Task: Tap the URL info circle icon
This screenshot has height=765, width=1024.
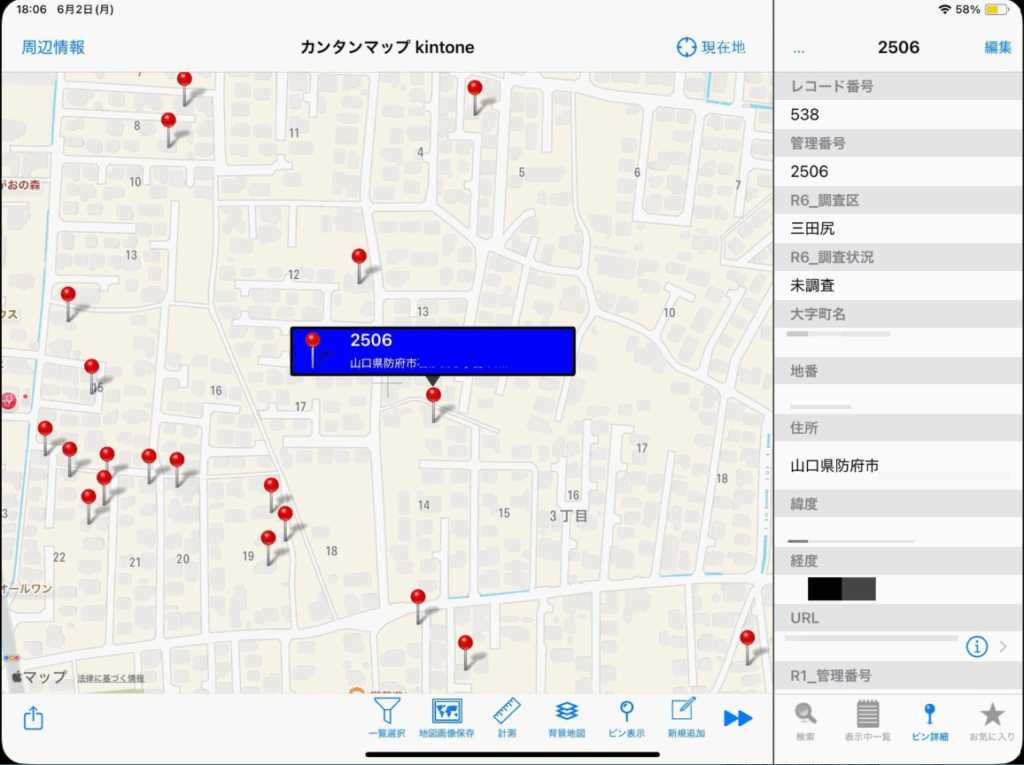Action: (976, 647)
